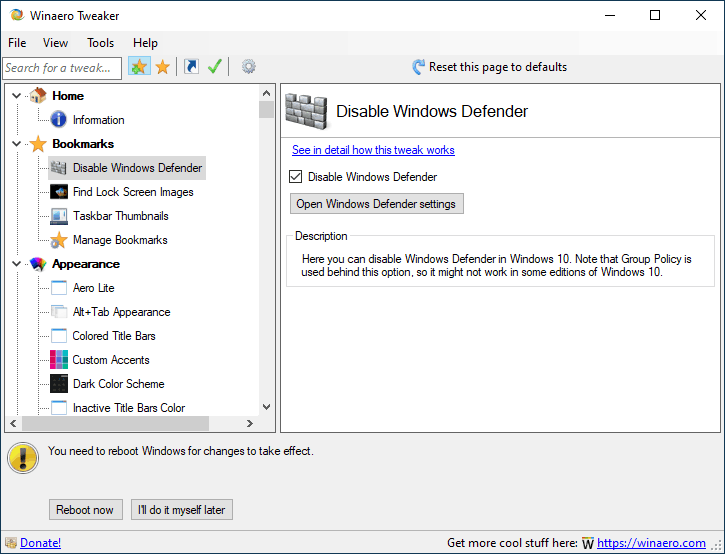Image resolution: width=725 pixels, height=554 pixels.
Task: Click the Winaero Tweaker title bar app icon
Action: [17, 15]
